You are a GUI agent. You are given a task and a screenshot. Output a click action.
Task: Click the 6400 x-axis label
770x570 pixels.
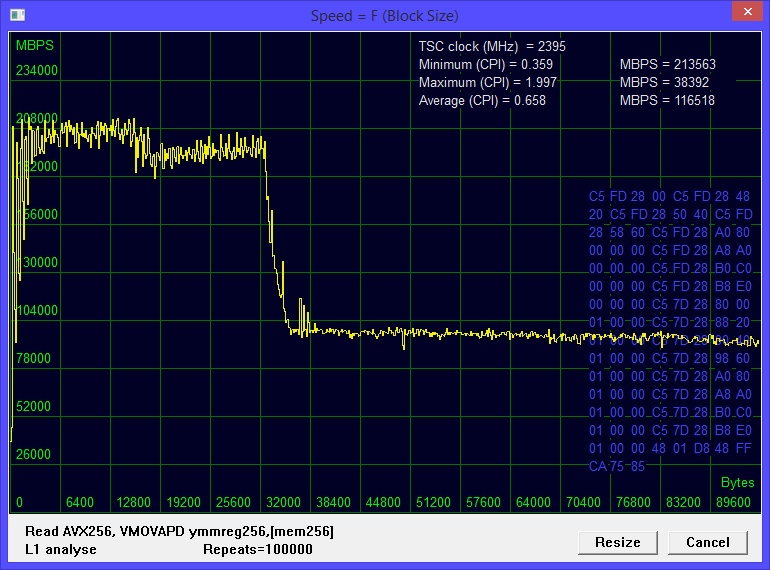coord(80,503)
